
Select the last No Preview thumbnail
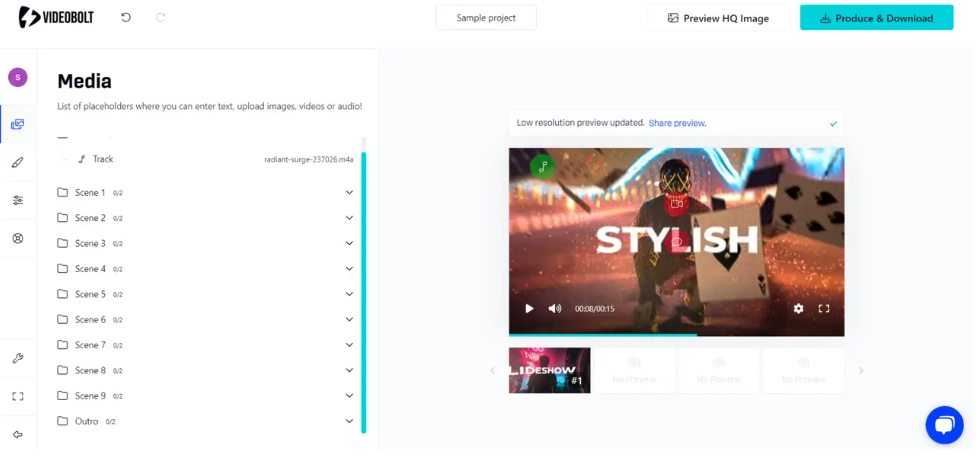tap(804, 370)
